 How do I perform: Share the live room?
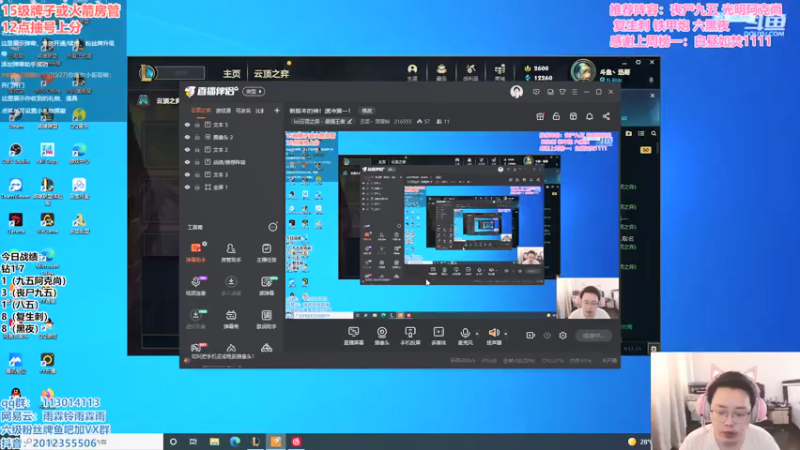pos(606,116)
